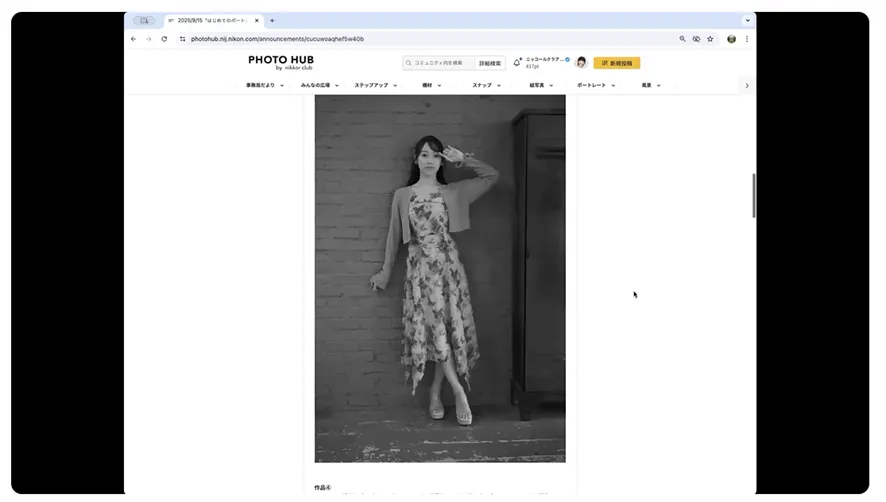The height and width of the screenshot is (502, 886).
Task: Open the ポートレート category menu
Action: click(x=596, y=86)
